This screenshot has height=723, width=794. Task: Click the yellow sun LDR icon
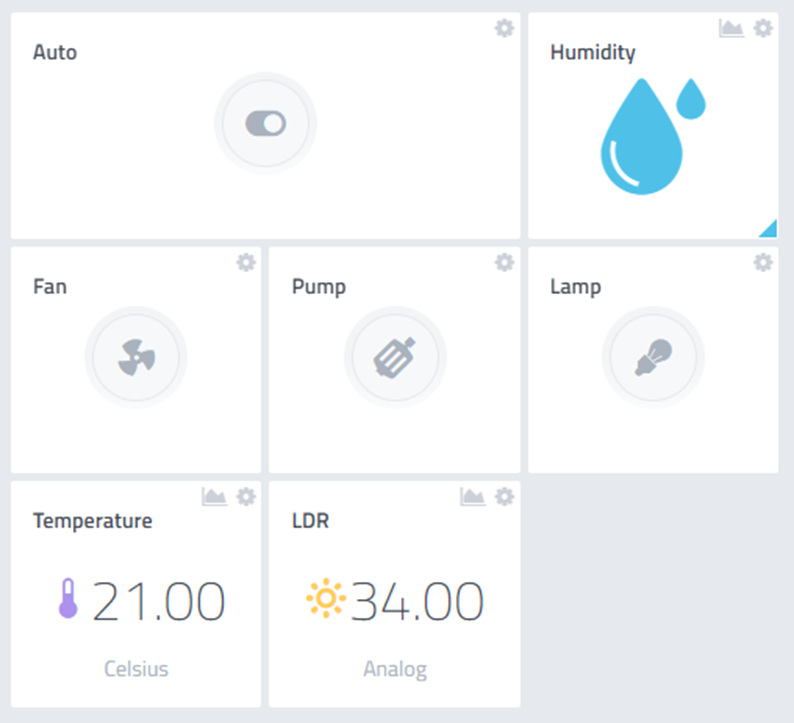tap(326, 598)
